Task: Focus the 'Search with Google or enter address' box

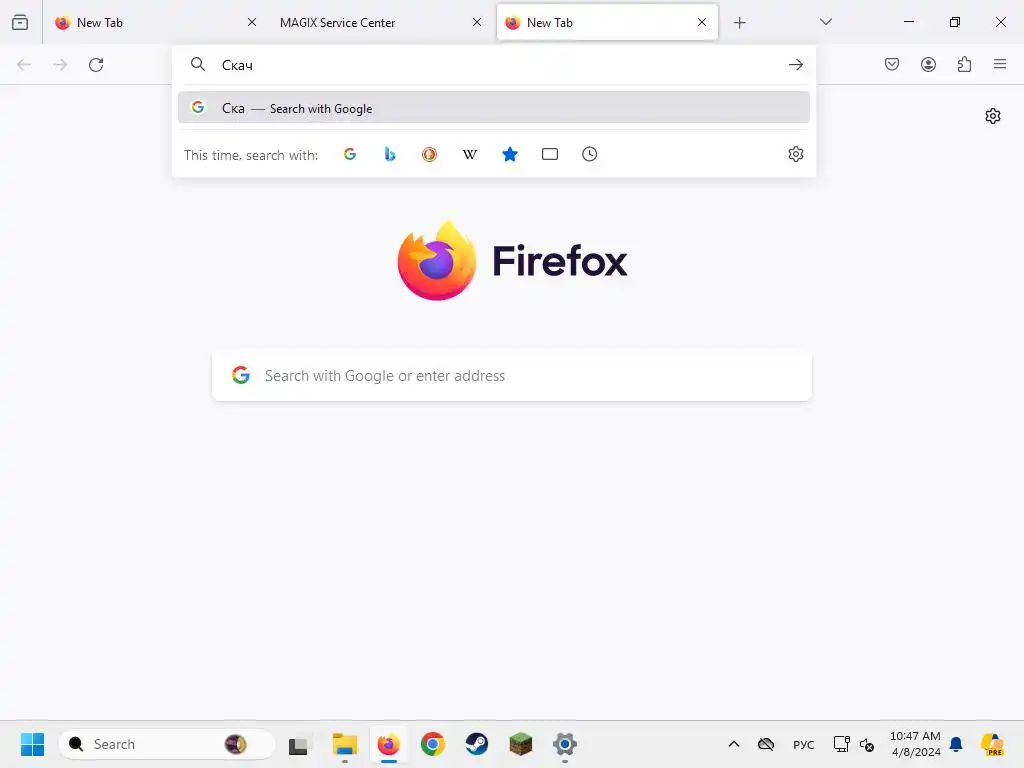Action: 512,376
